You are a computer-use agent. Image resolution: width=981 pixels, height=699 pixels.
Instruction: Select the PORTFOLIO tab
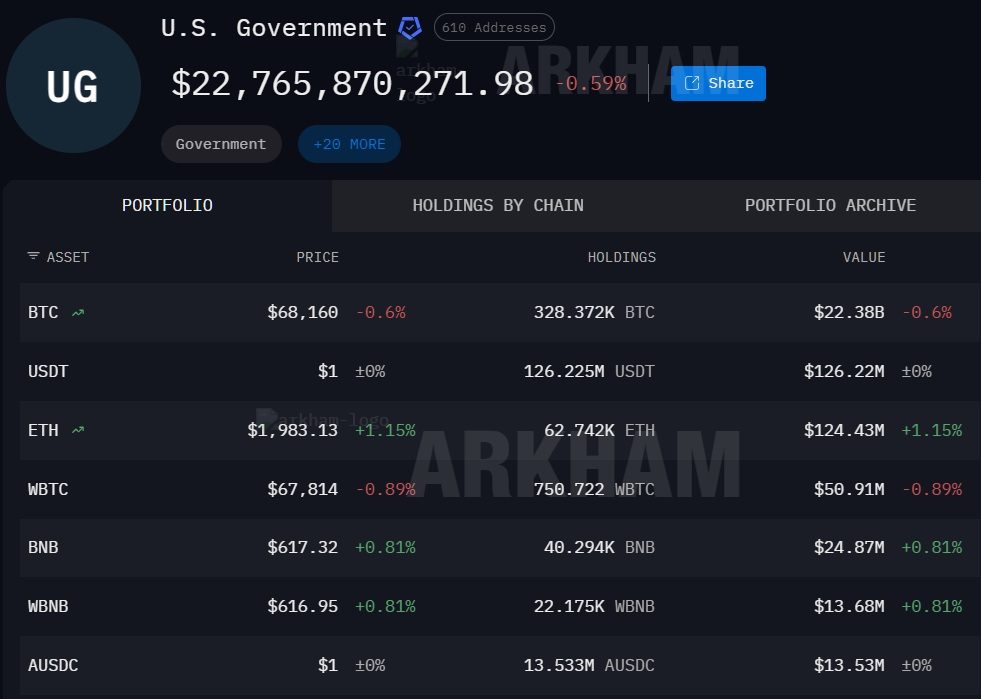pyautogui.click(x=167, y=205)
